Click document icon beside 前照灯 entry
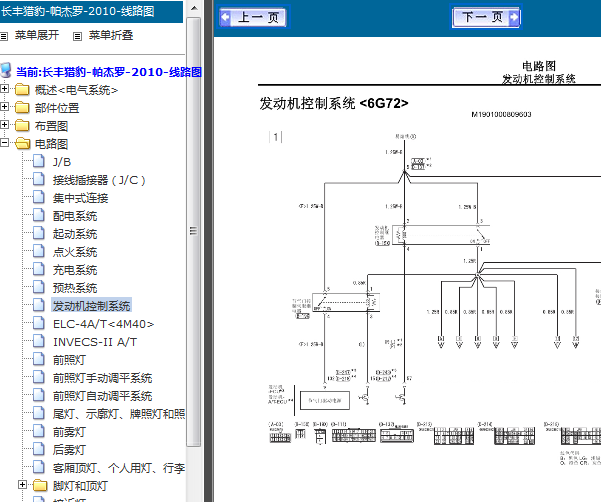601x502 pixels. (x=39, y=359)
